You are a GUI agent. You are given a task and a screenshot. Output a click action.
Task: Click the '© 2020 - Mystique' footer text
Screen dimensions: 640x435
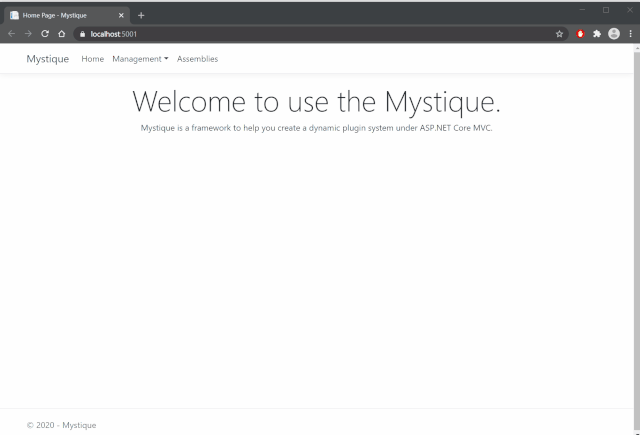click(62, 425)
